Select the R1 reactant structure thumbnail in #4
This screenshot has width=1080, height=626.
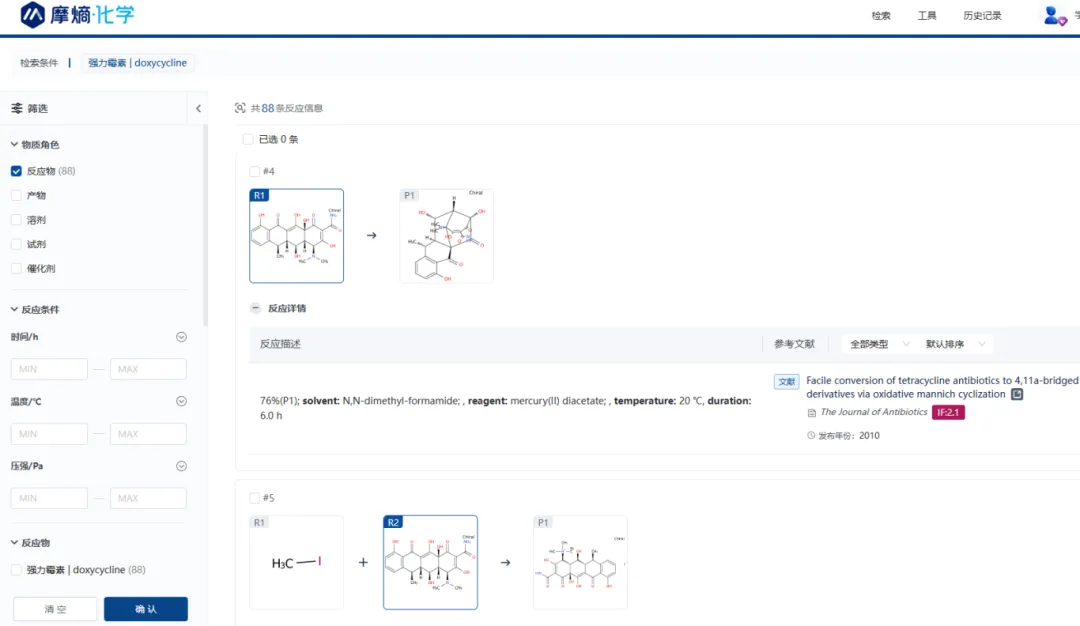pyautogui.click(x=296, y=236)
